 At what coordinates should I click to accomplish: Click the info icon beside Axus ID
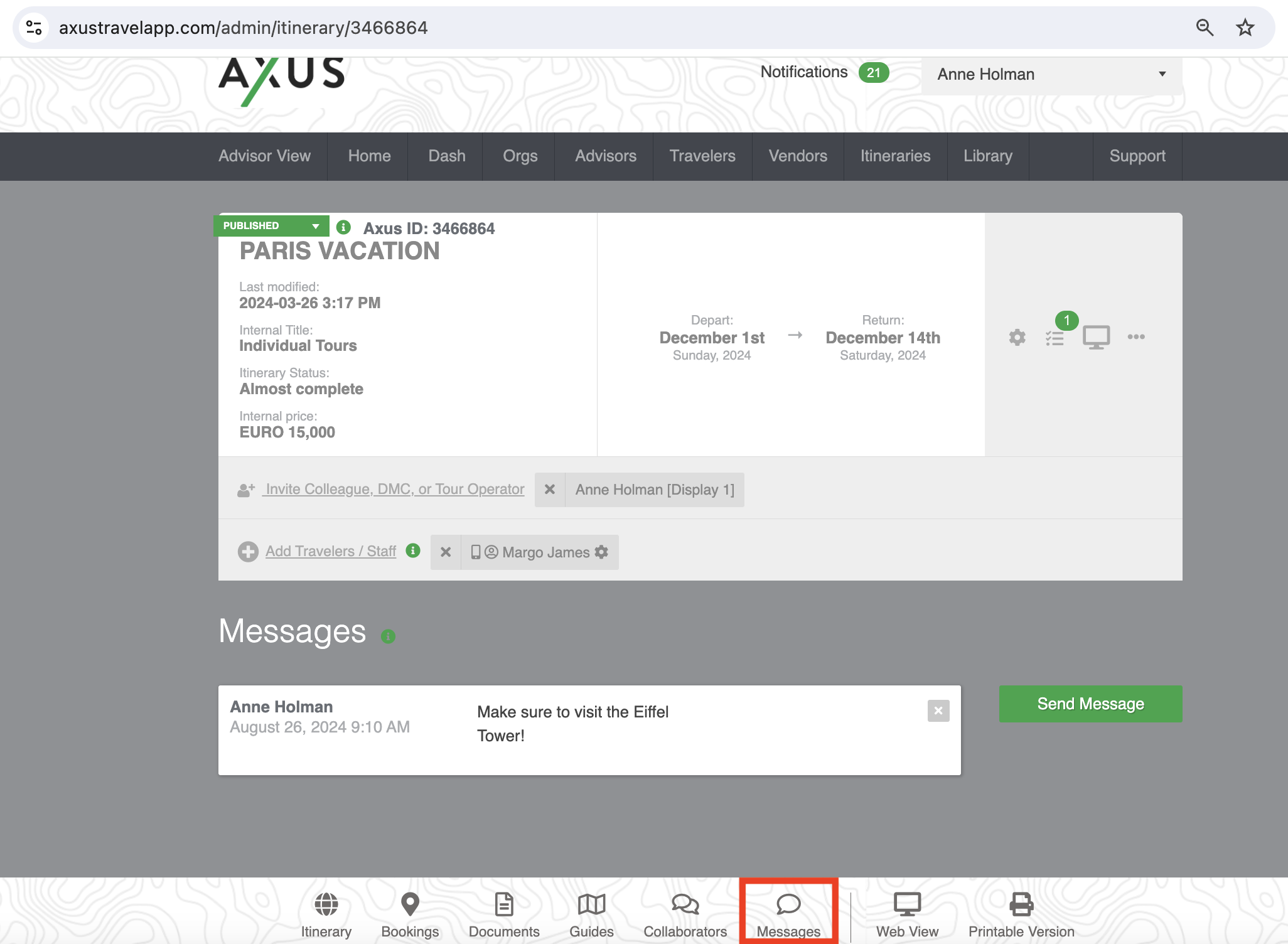click(343, 227)
